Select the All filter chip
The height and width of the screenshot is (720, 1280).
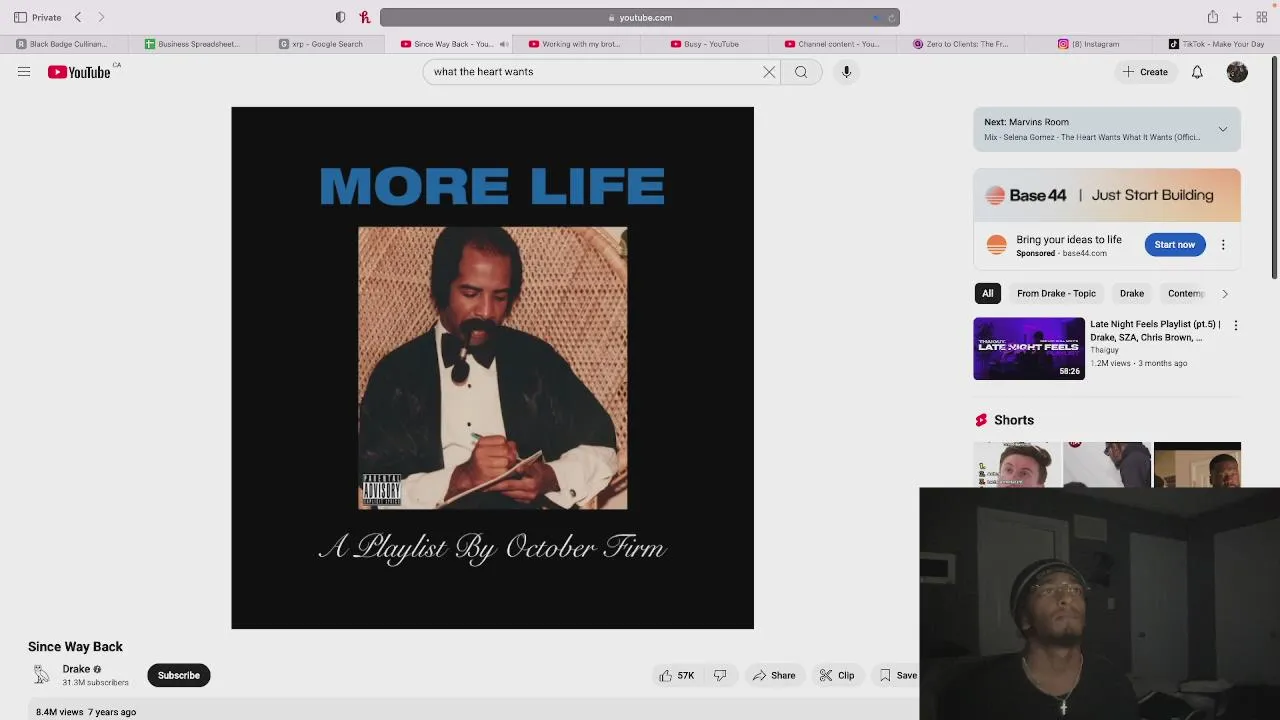pos(987,293)
